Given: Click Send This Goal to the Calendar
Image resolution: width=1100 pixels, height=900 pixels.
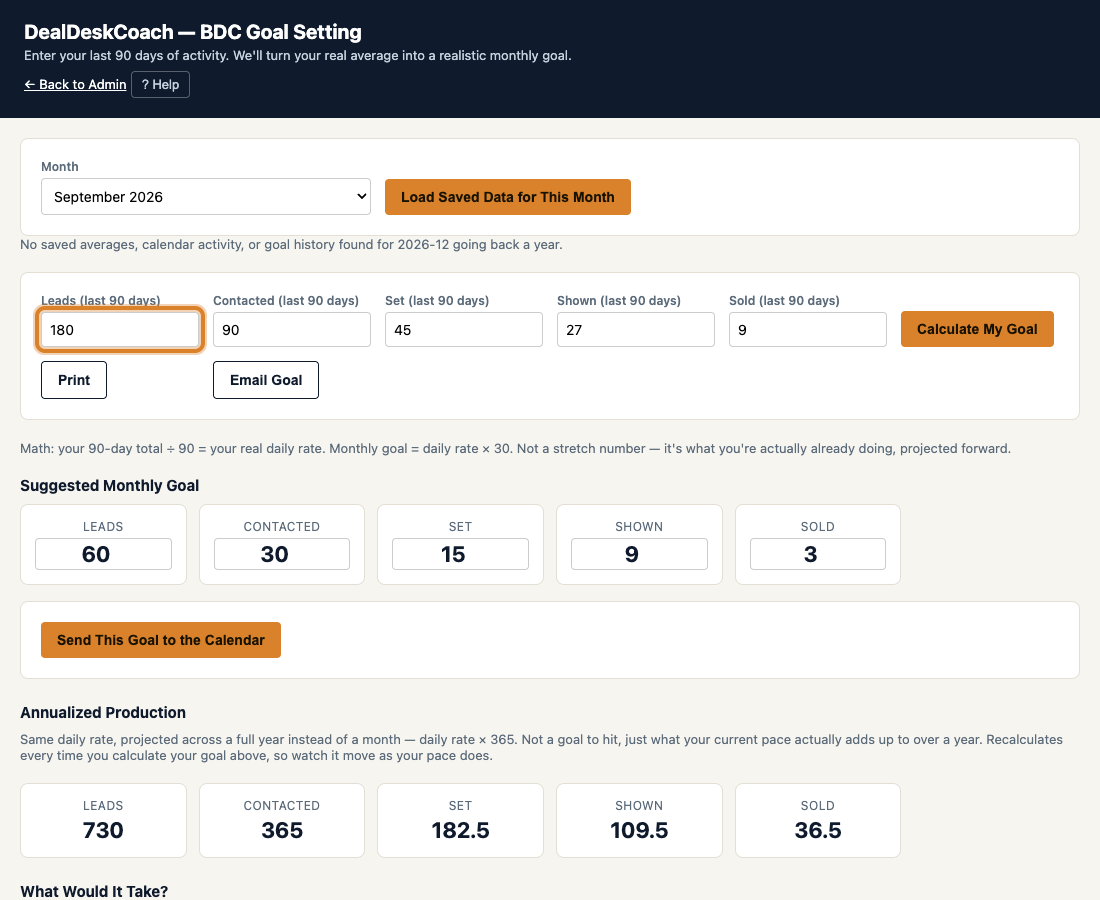Looking at the screenshot, I should pos(161,640).
